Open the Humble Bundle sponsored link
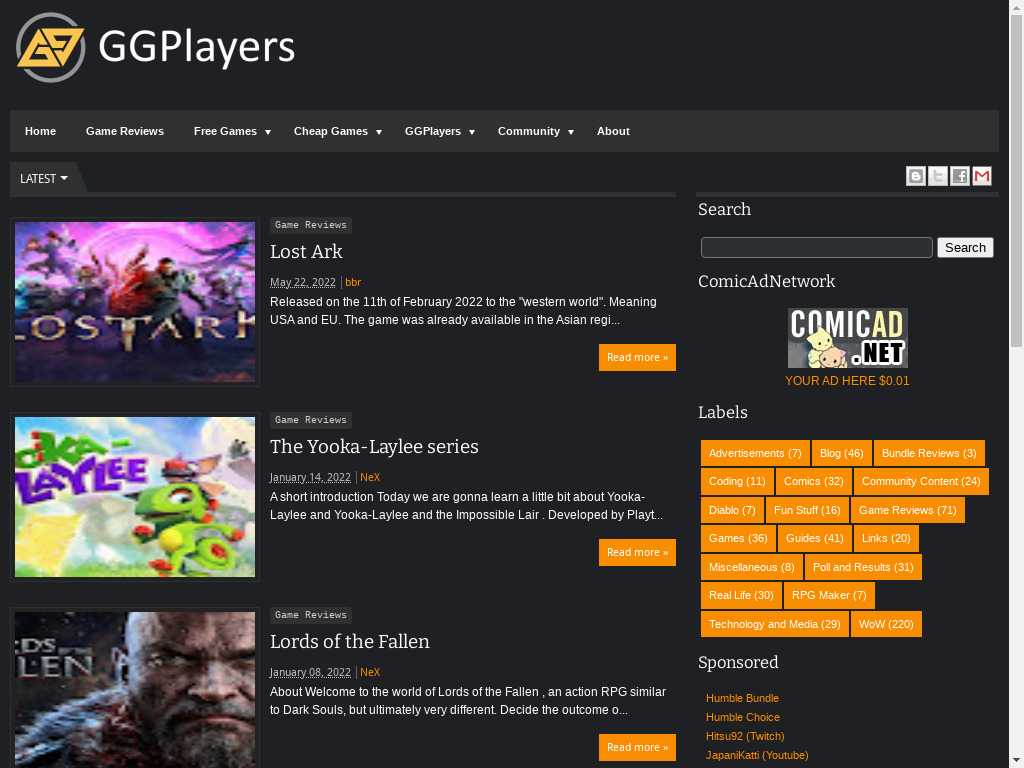 [x=742, y=698]
